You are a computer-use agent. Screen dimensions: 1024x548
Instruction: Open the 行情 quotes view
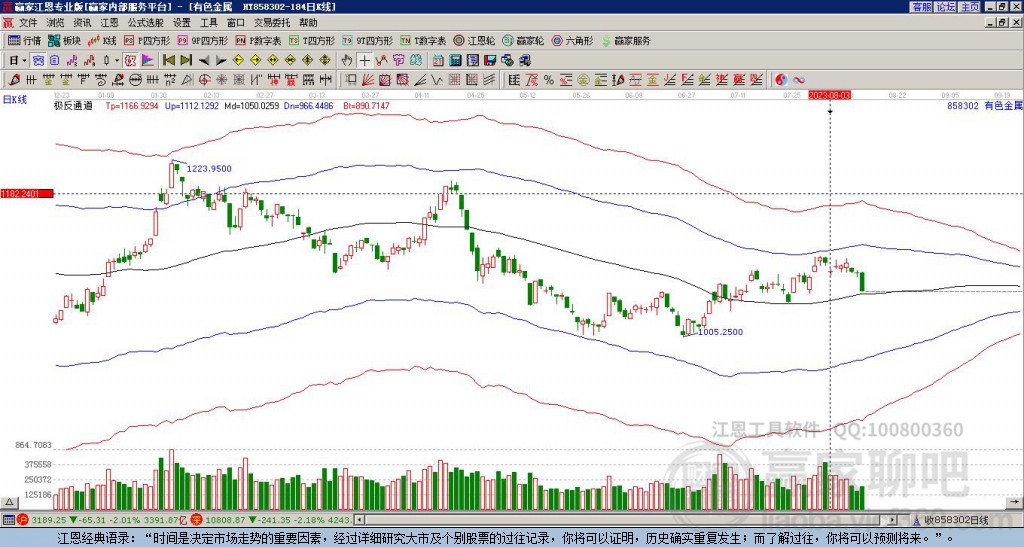[24, 40]
